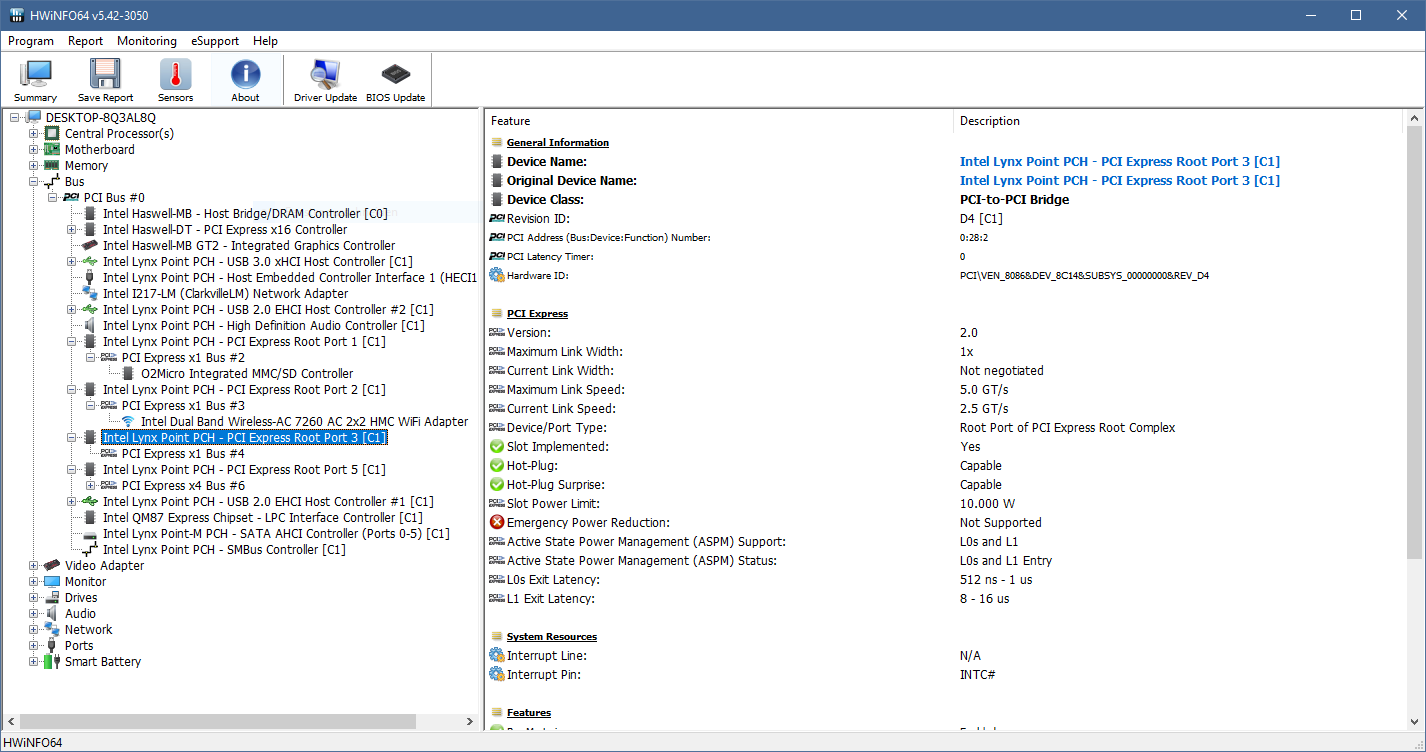The height and width of the screenshot is (752, 1426).
Task: Select PCI Express Root Port 5 entry
Action: click(x=244, y=470)
